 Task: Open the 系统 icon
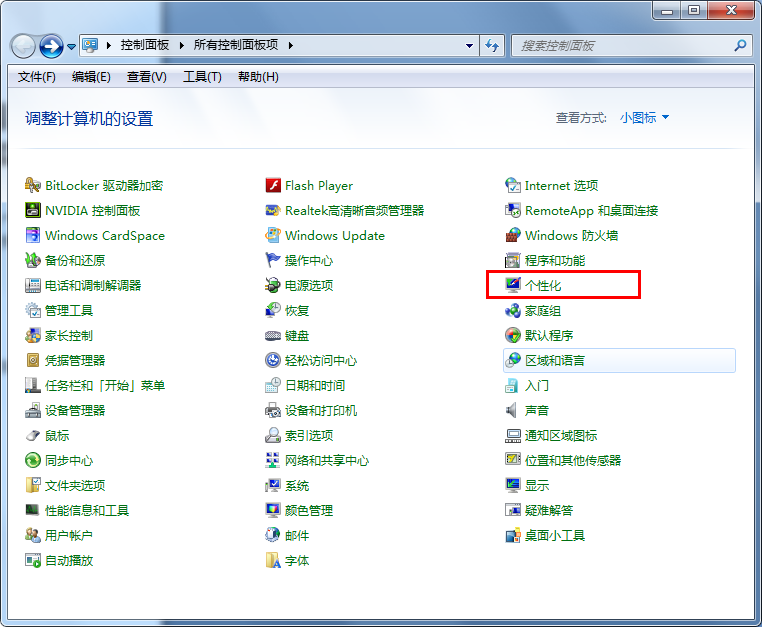pyautogui.click(x=273, y=485)
